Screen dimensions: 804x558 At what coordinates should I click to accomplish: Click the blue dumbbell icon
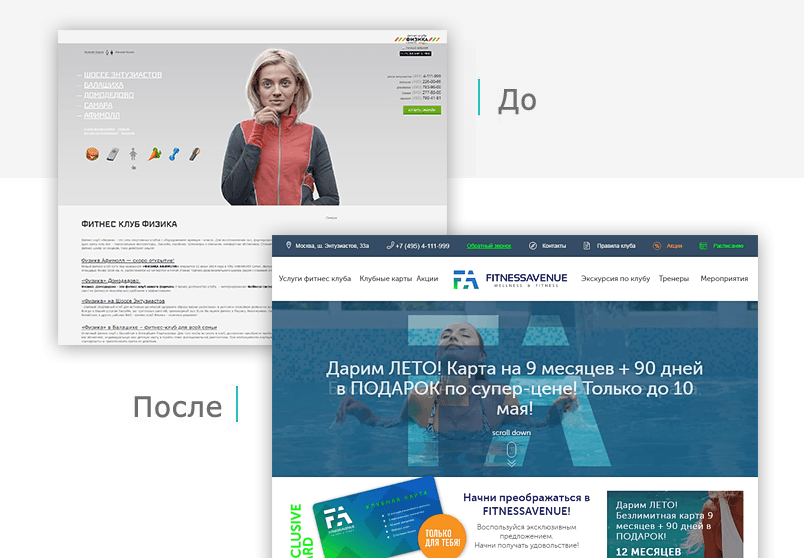(x=174, y=154)
